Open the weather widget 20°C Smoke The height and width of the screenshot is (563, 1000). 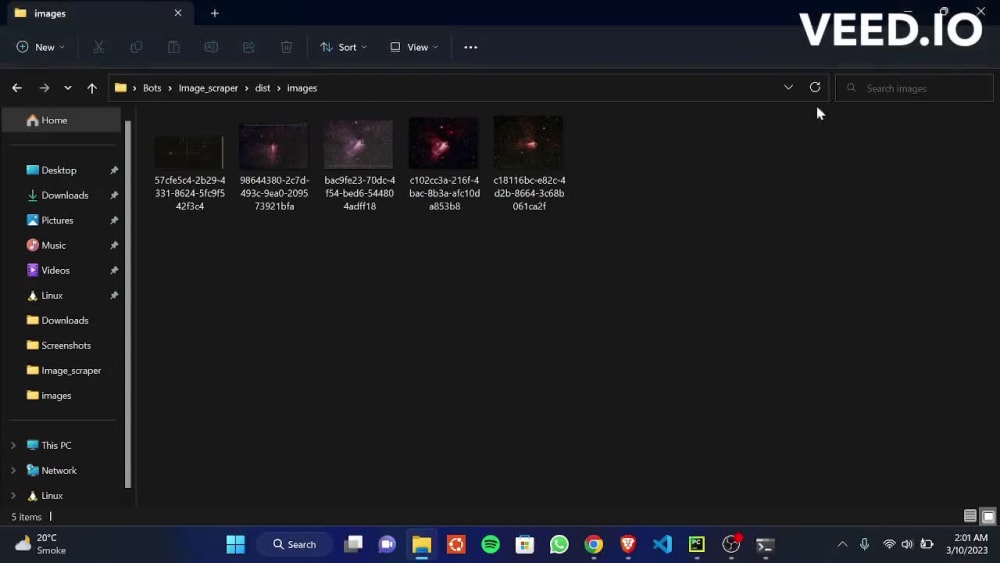pyautogui.click(x=41, y=544)
